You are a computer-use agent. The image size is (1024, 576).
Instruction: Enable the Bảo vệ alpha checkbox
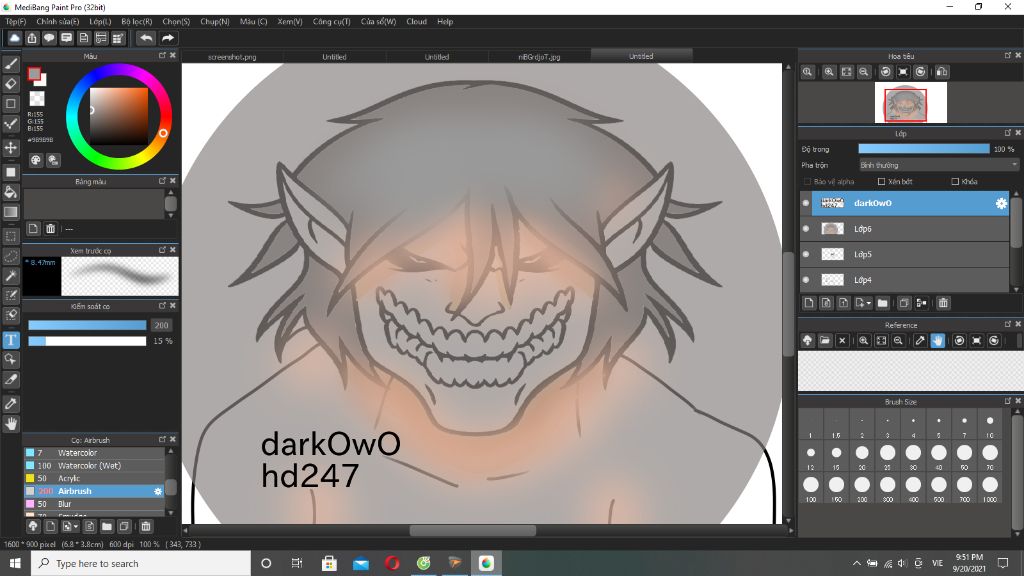[807, 182]
